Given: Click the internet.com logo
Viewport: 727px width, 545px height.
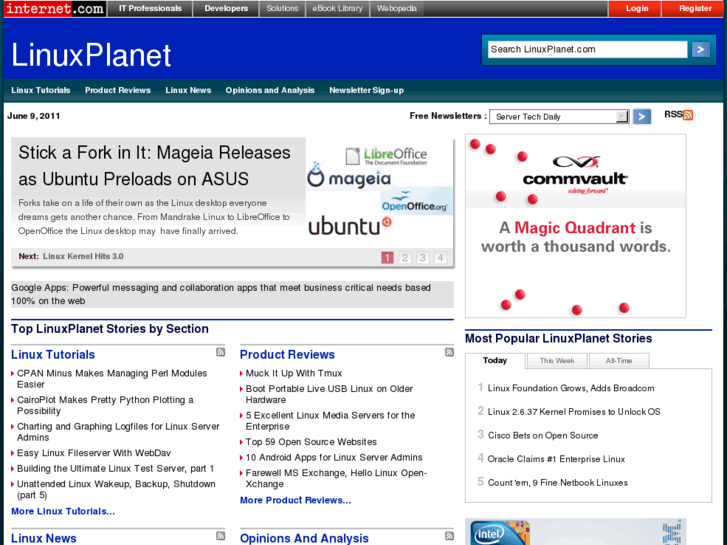Looking at the screenshot, I should tap(55, 8).
